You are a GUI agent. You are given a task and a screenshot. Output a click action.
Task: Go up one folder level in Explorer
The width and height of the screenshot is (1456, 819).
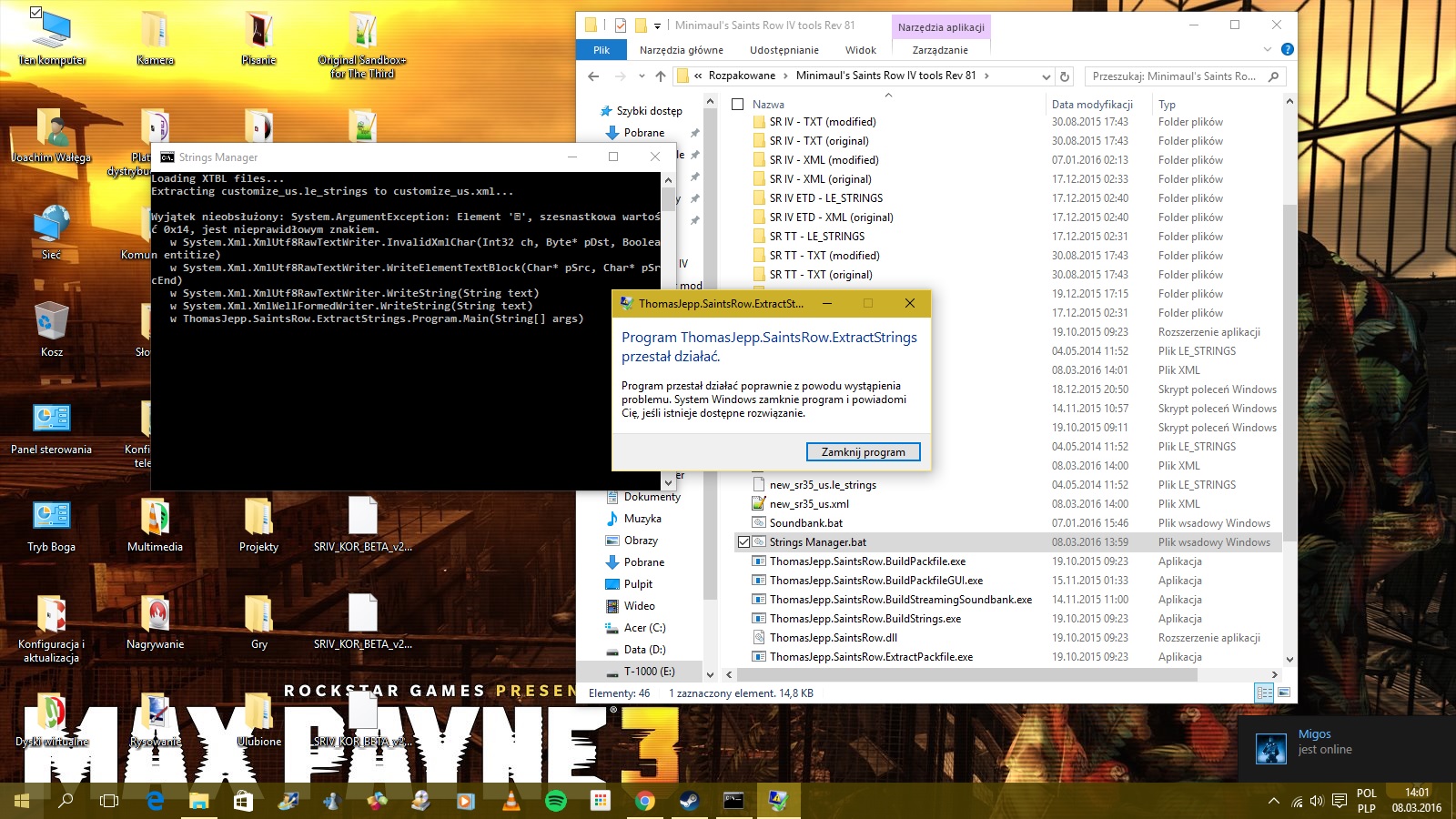(661, 76)
